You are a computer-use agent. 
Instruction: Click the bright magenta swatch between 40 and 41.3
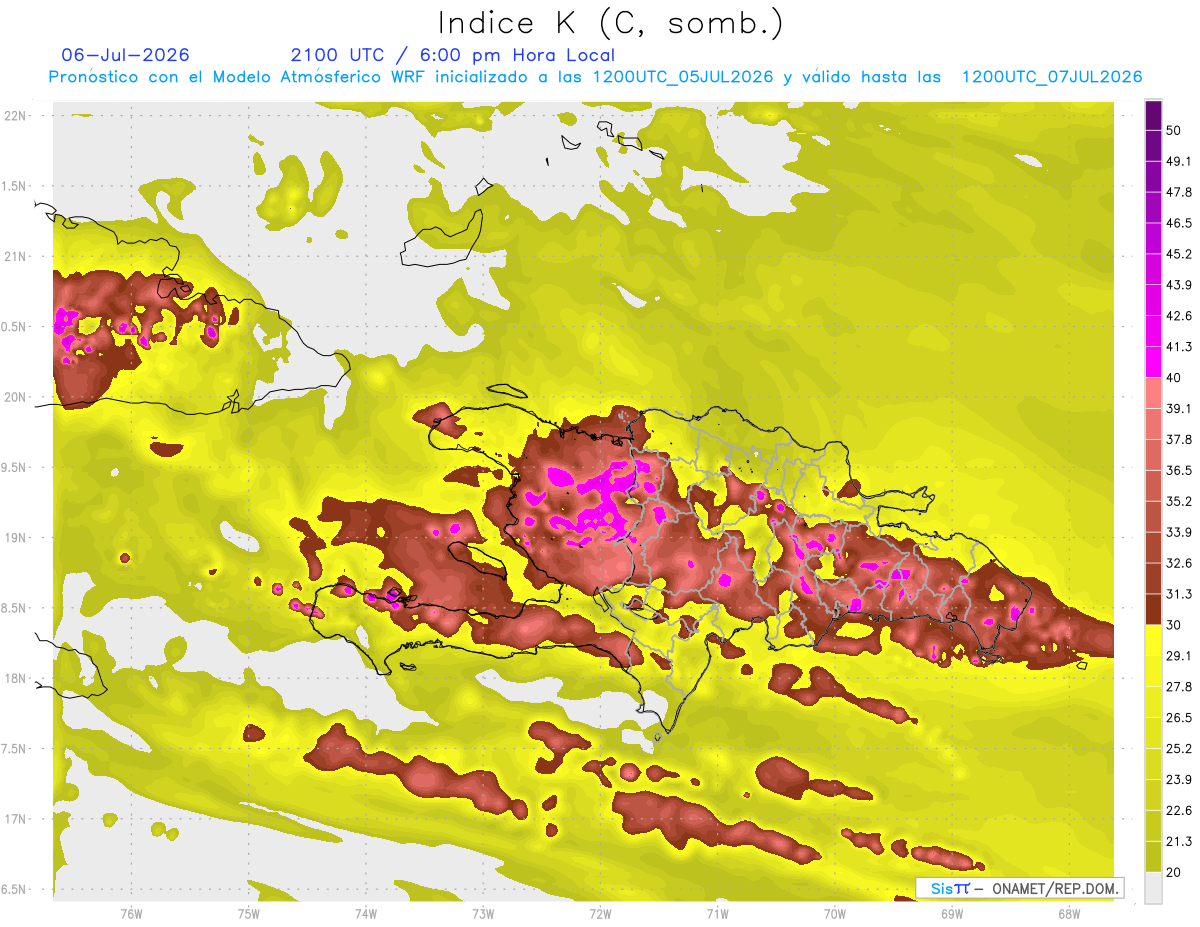[x=1153, y=361]
